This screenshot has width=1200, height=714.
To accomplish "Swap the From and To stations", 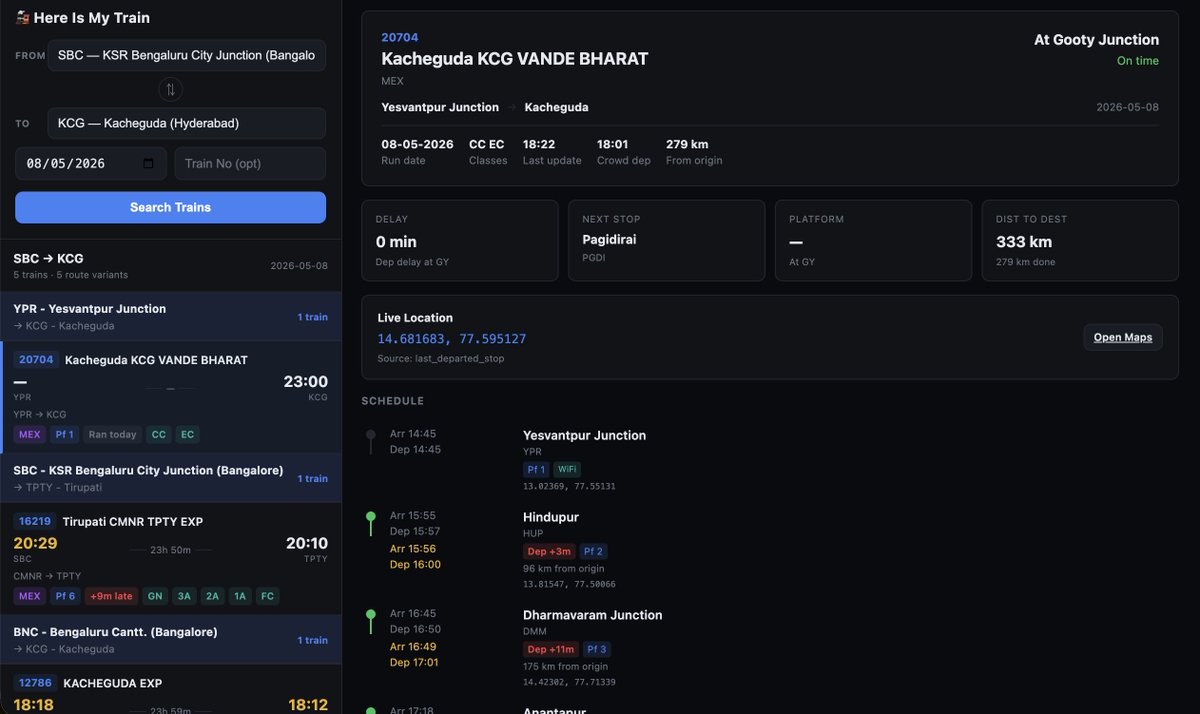I will 170,89.
